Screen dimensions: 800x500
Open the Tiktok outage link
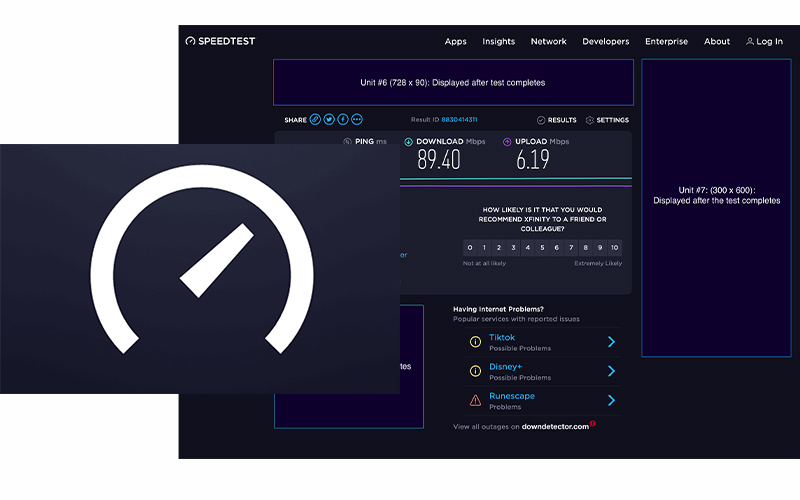coord(502,337)
